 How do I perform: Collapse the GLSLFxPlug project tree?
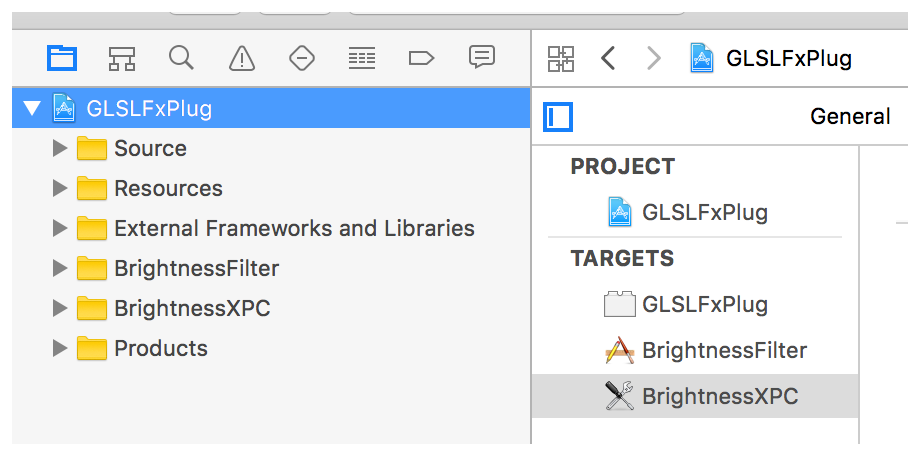[32, 109]
